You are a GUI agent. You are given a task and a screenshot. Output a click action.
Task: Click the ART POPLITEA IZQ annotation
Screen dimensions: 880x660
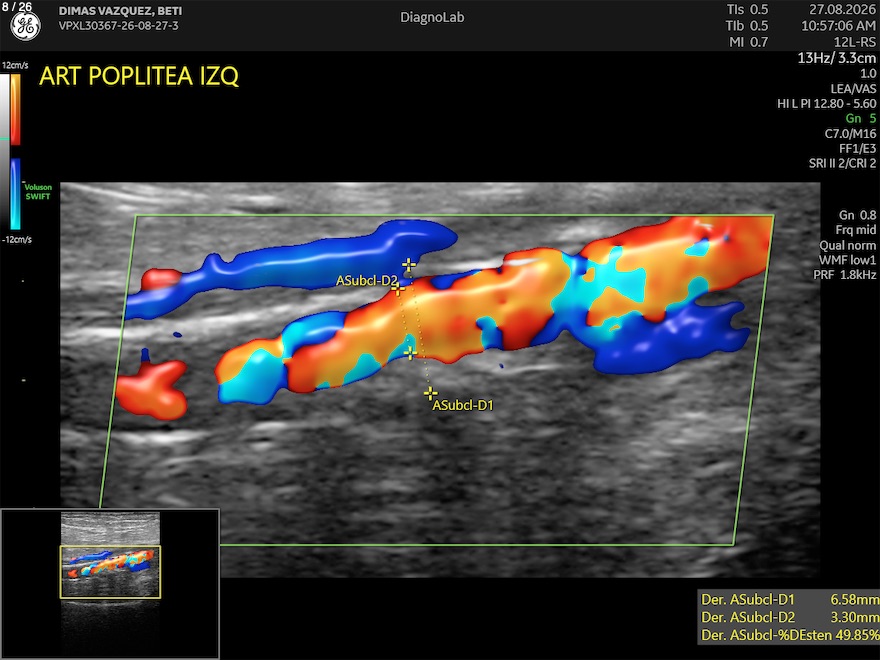click(139, 76)
